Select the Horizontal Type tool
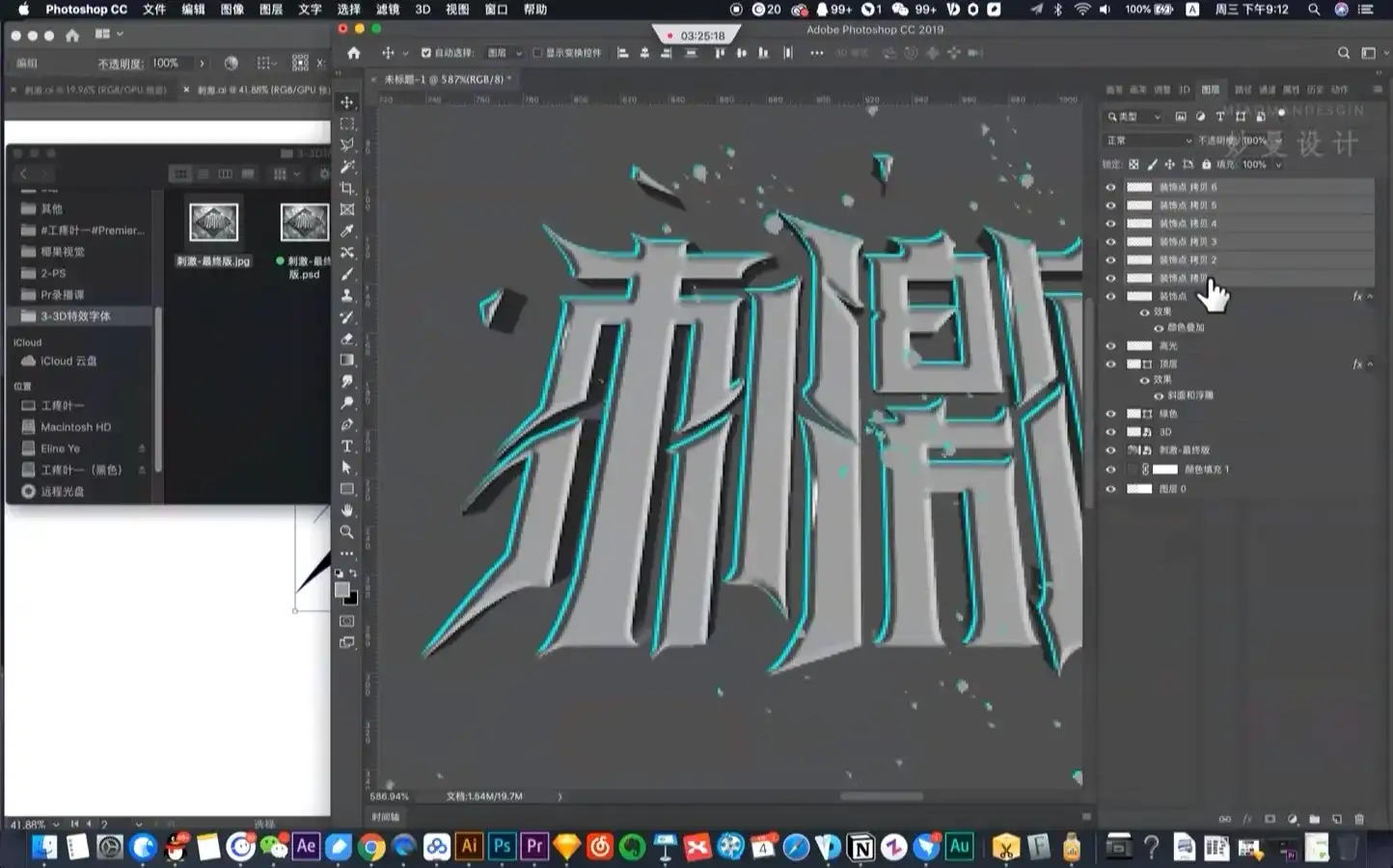This screenshot has width=1393, height=868. tap(347, 447)
